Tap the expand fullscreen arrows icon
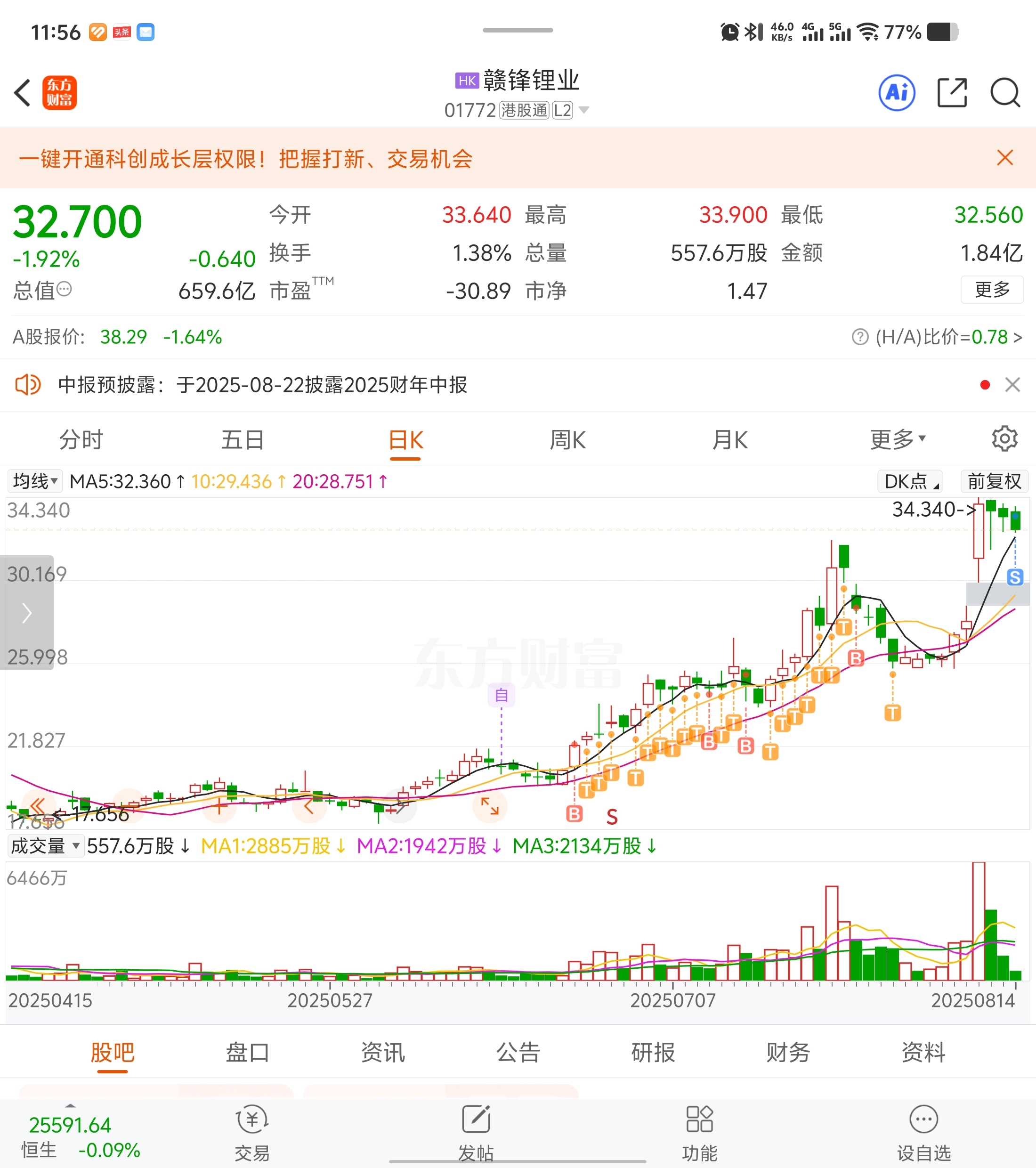1036x1168 pixels. [490, 806]
